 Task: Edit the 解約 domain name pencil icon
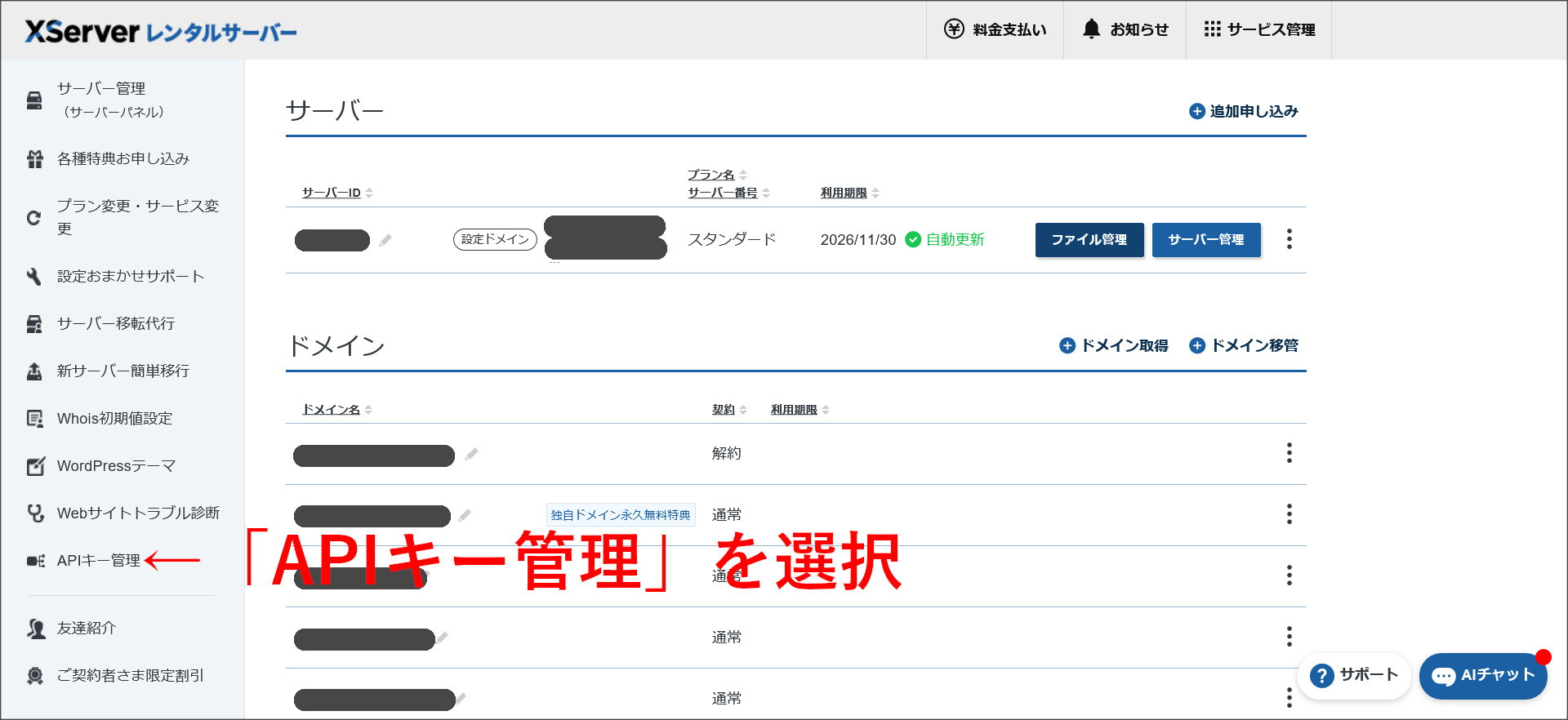pos(471,454)
